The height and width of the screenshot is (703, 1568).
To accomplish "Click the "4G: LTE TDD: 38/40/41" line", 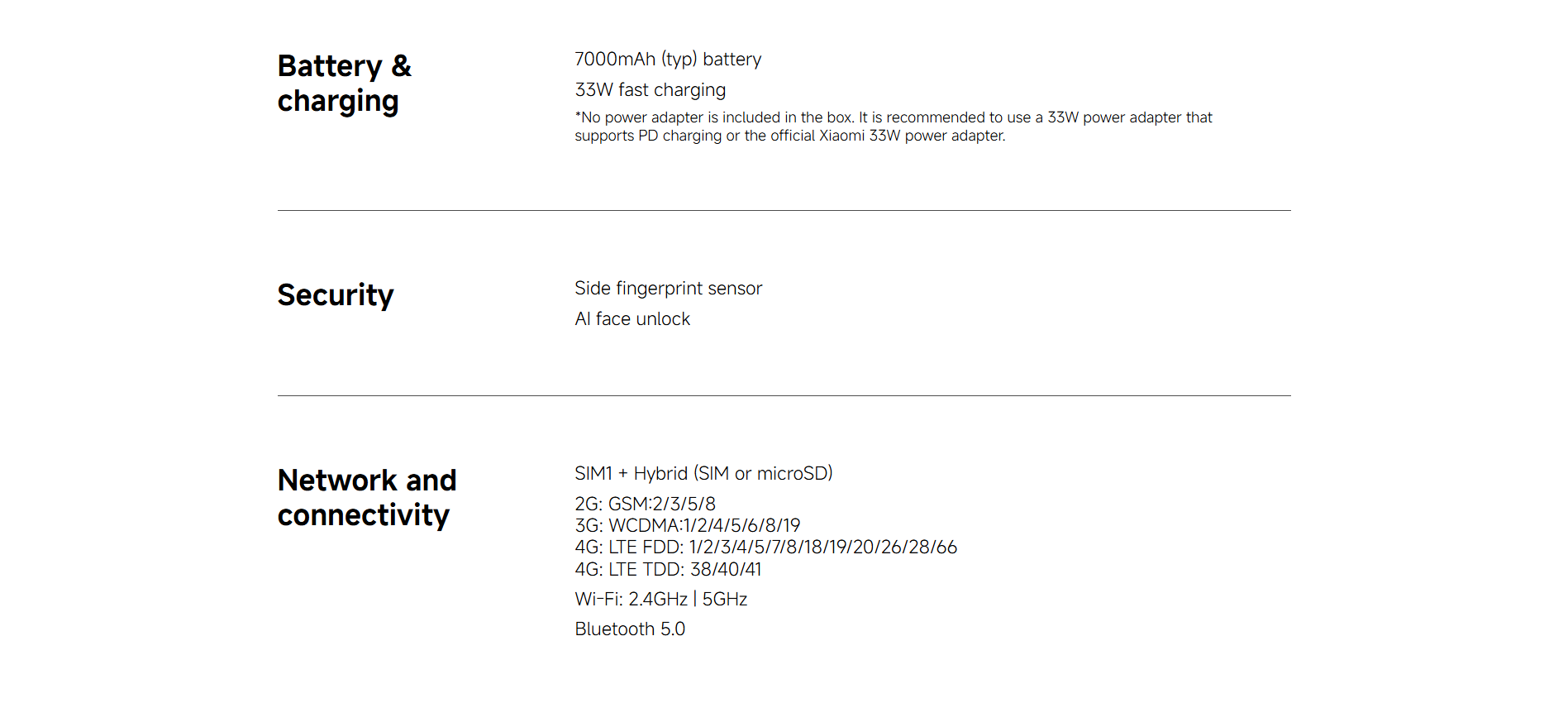I will tap(668, 570).
